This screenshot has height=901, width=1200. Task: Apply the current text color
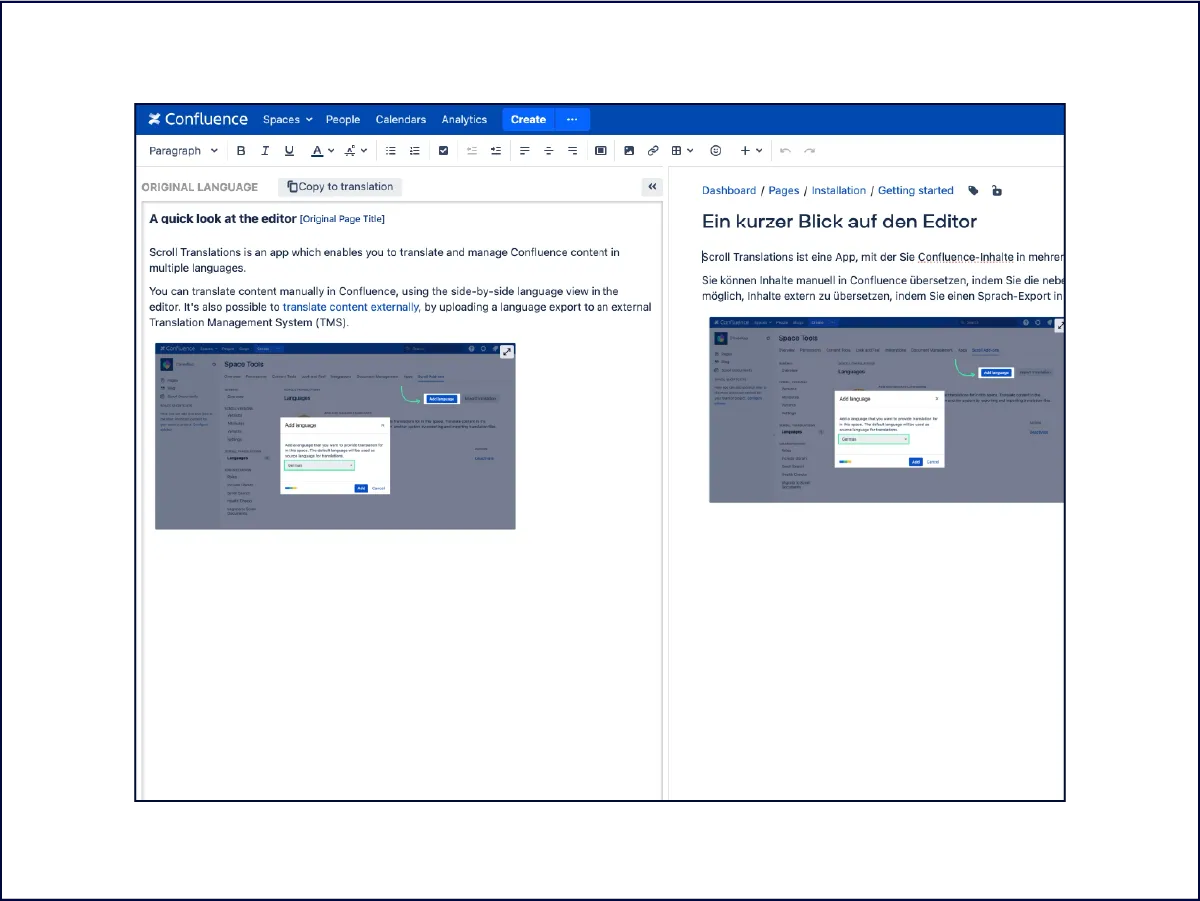coord(317,151)
